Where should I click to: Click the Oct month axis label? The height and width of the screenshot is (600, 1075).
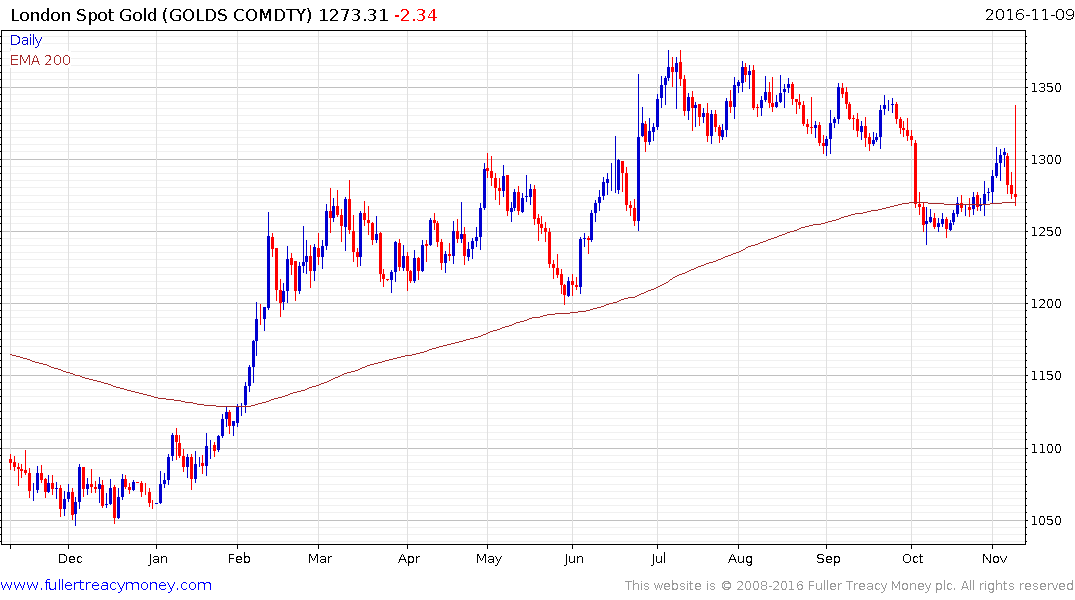point(913,559)
